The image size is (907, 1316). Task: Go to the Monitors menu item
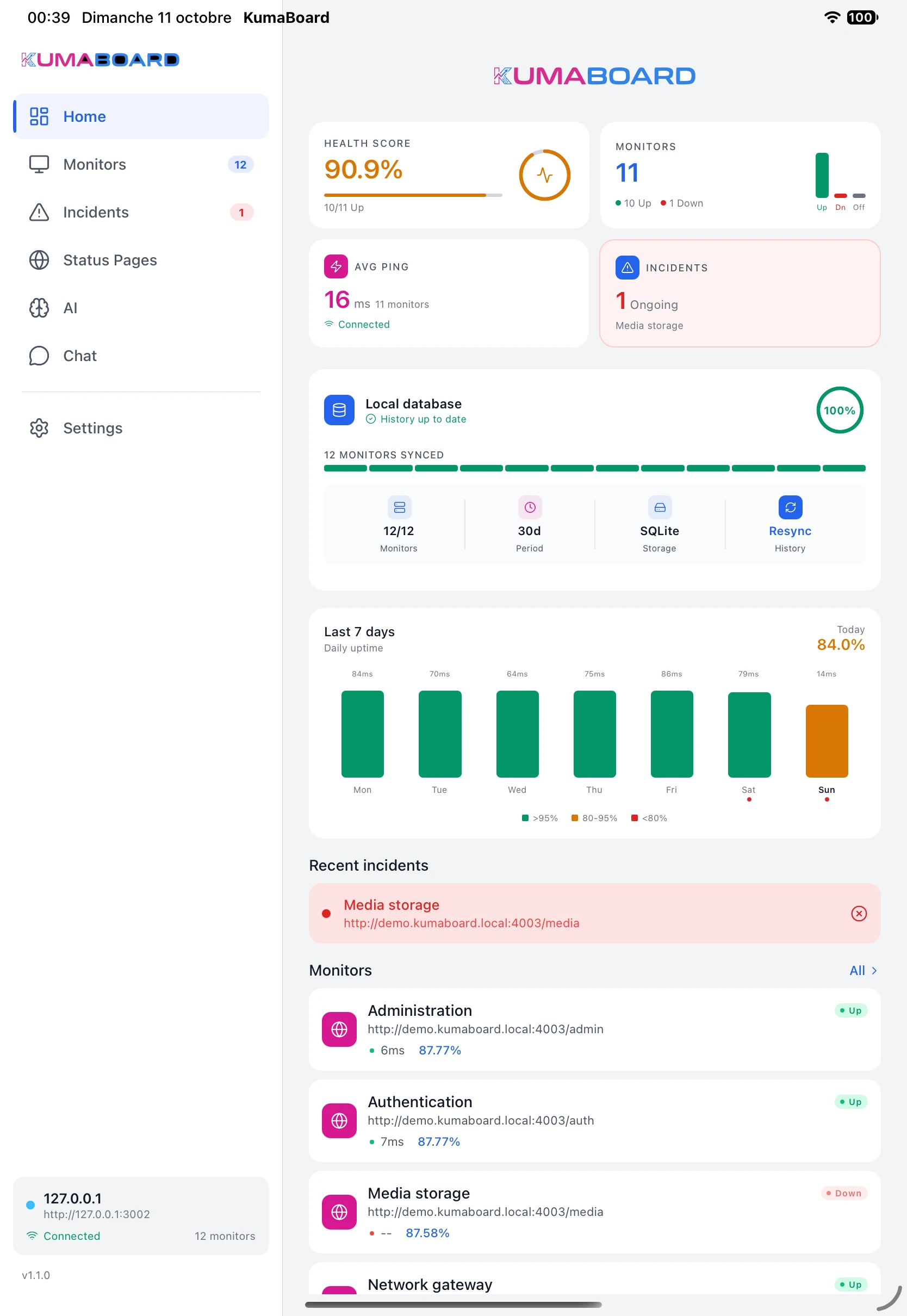click(140, 164)
